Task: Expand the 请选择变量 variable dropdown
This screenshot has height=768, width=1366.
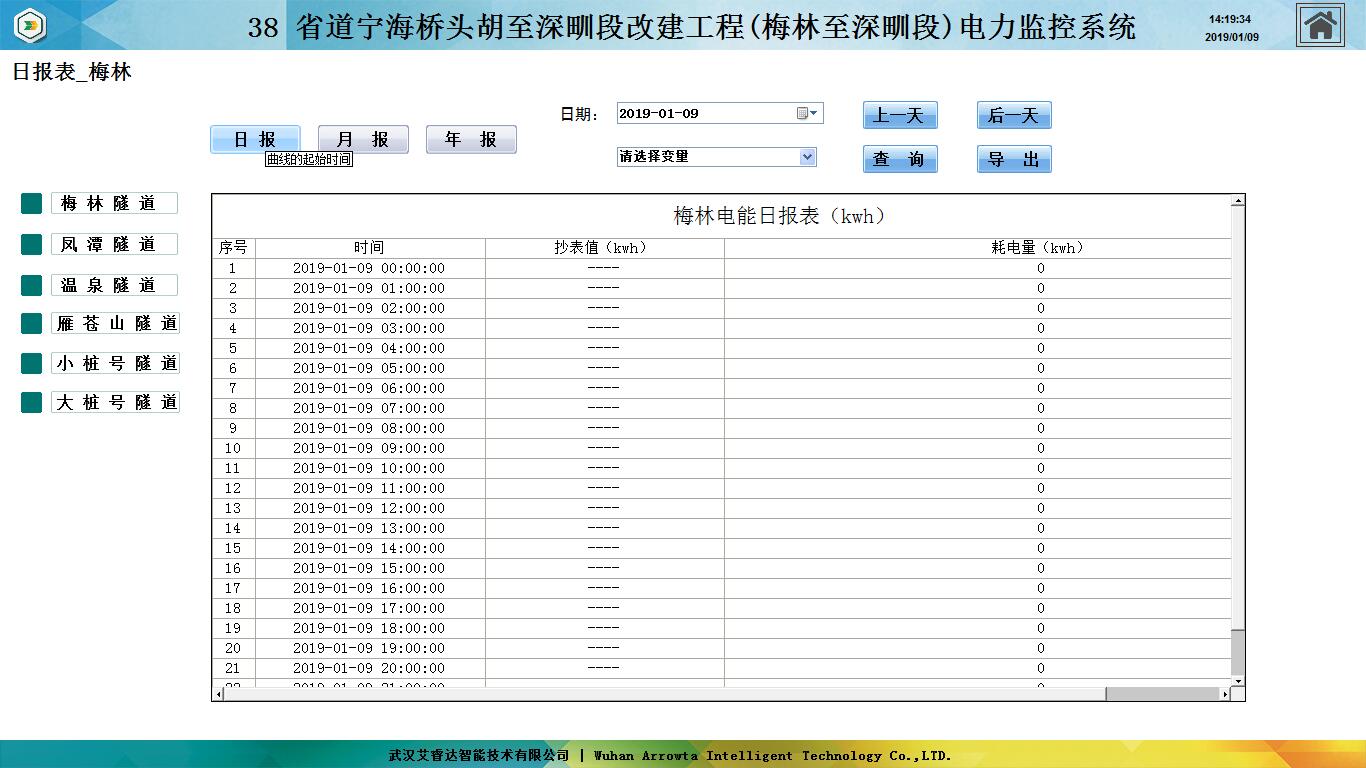Action: tap(807, 157)
